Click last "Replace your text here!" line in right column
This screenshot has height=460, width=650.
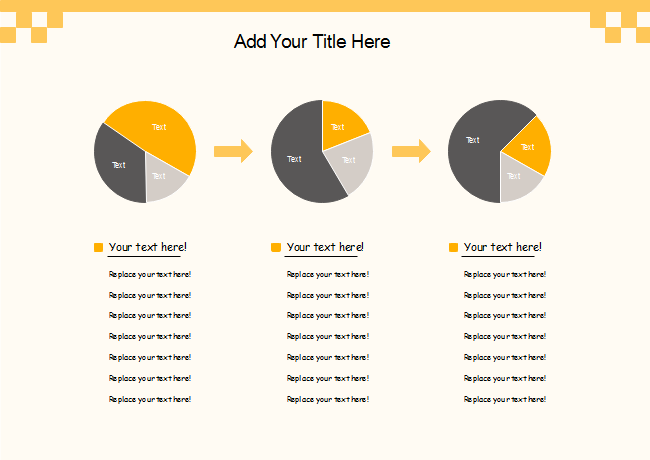505,399
